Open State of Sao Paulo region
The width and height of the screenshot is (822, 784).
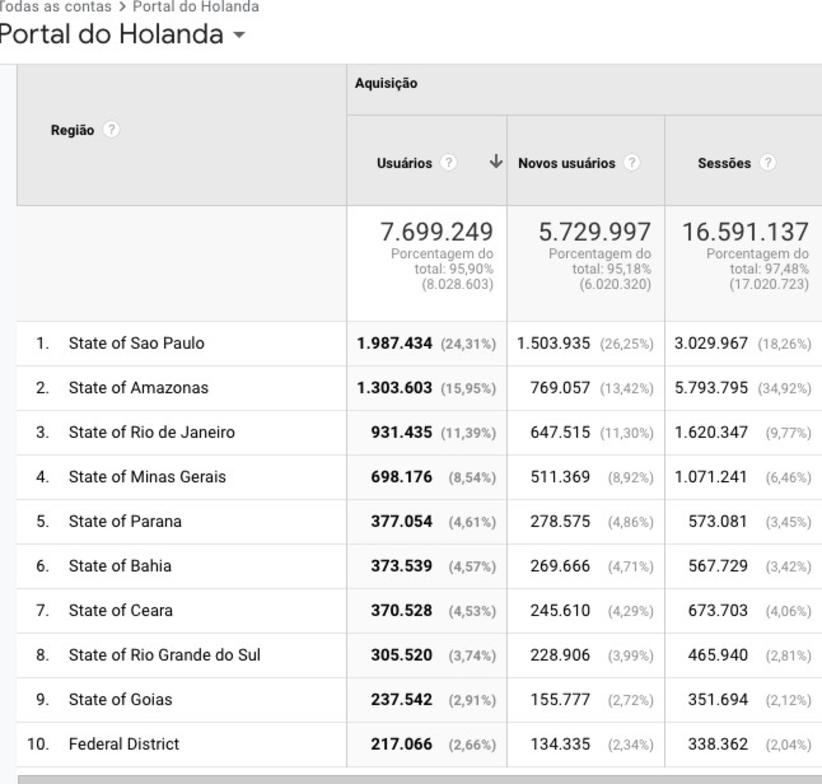[x=136, y=343]
